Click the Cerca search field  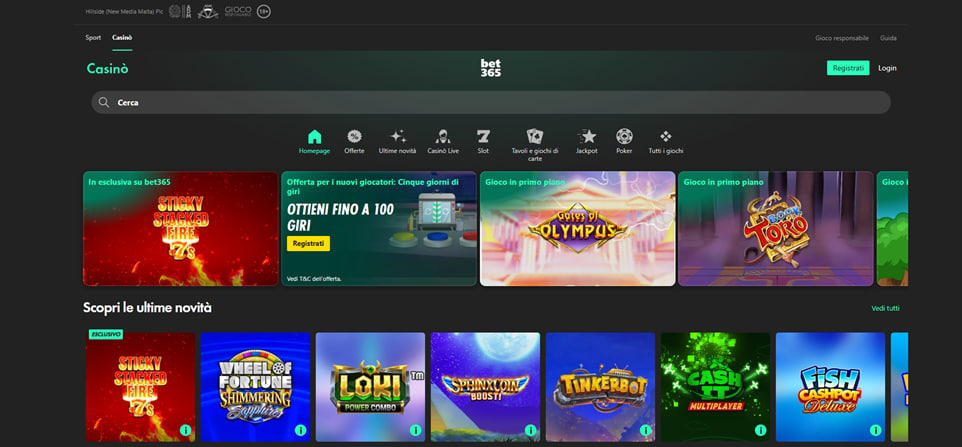tap(491, 102)
